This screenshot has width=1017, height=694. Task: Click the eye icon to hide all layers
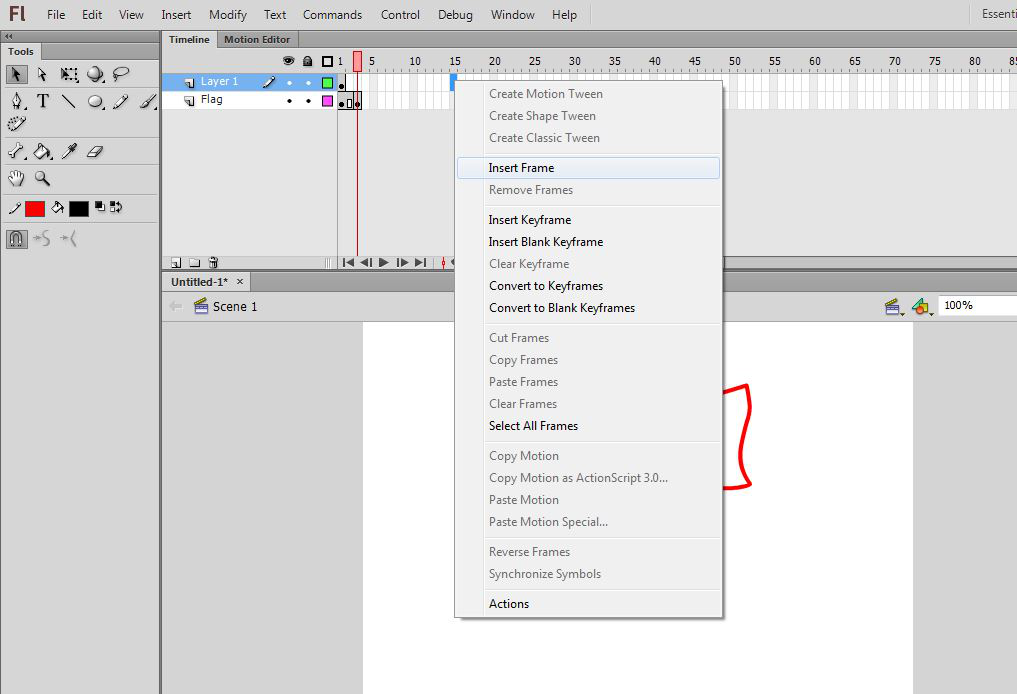[x=289, y=61]
